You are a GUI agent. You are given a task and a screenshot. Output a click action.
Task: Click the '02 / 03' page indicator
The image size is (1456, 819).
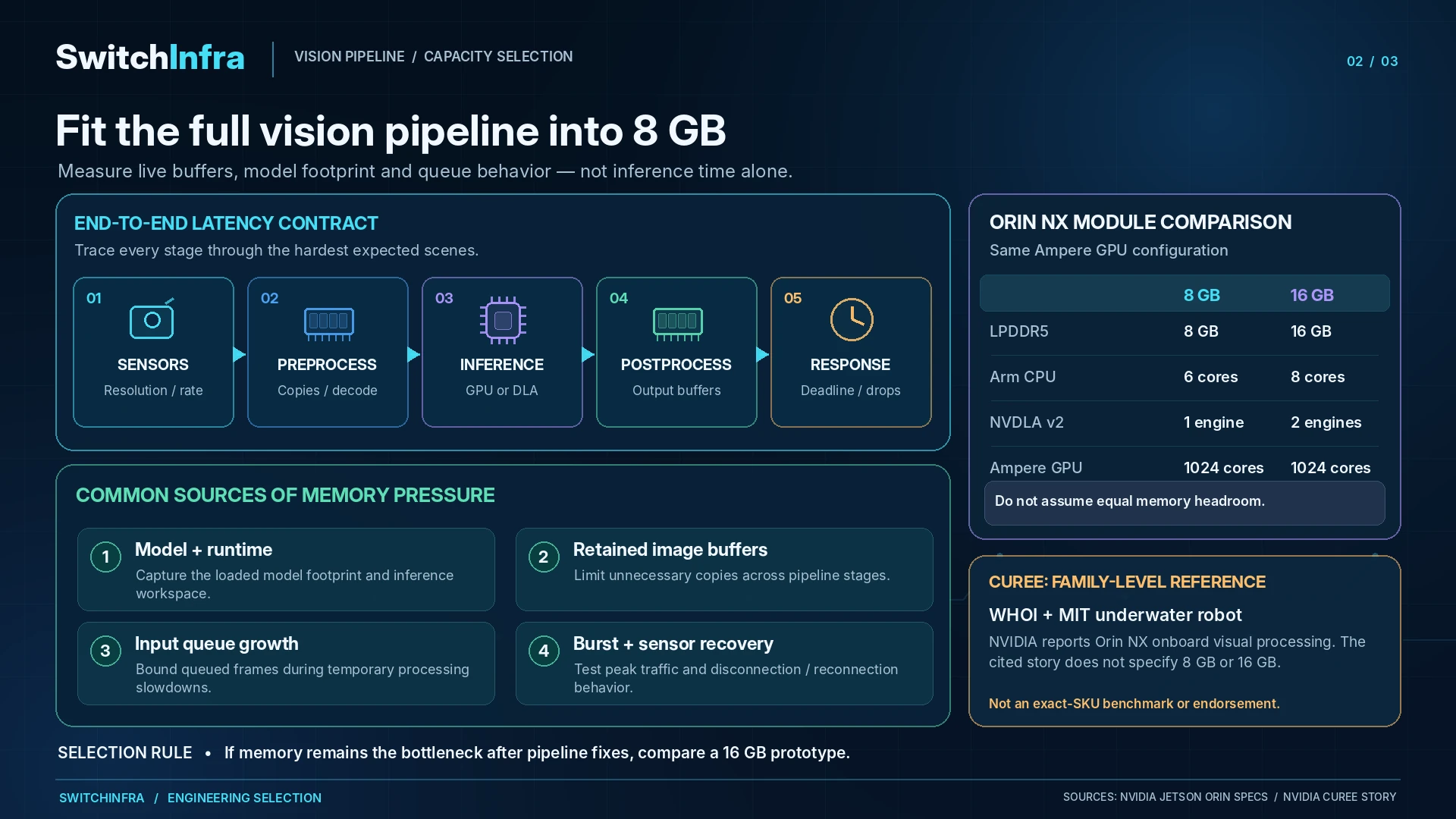tap(1372, 61)
